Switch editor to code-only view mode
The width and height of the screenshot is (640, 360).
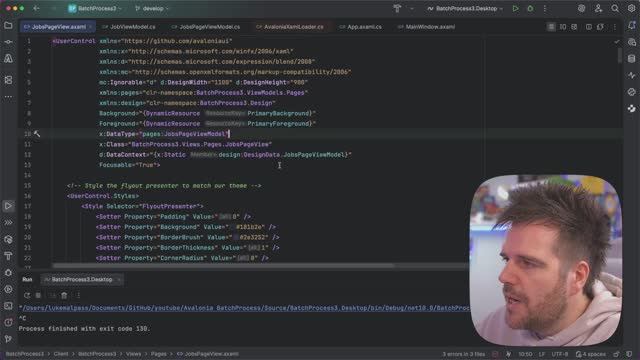click(551, 27)
